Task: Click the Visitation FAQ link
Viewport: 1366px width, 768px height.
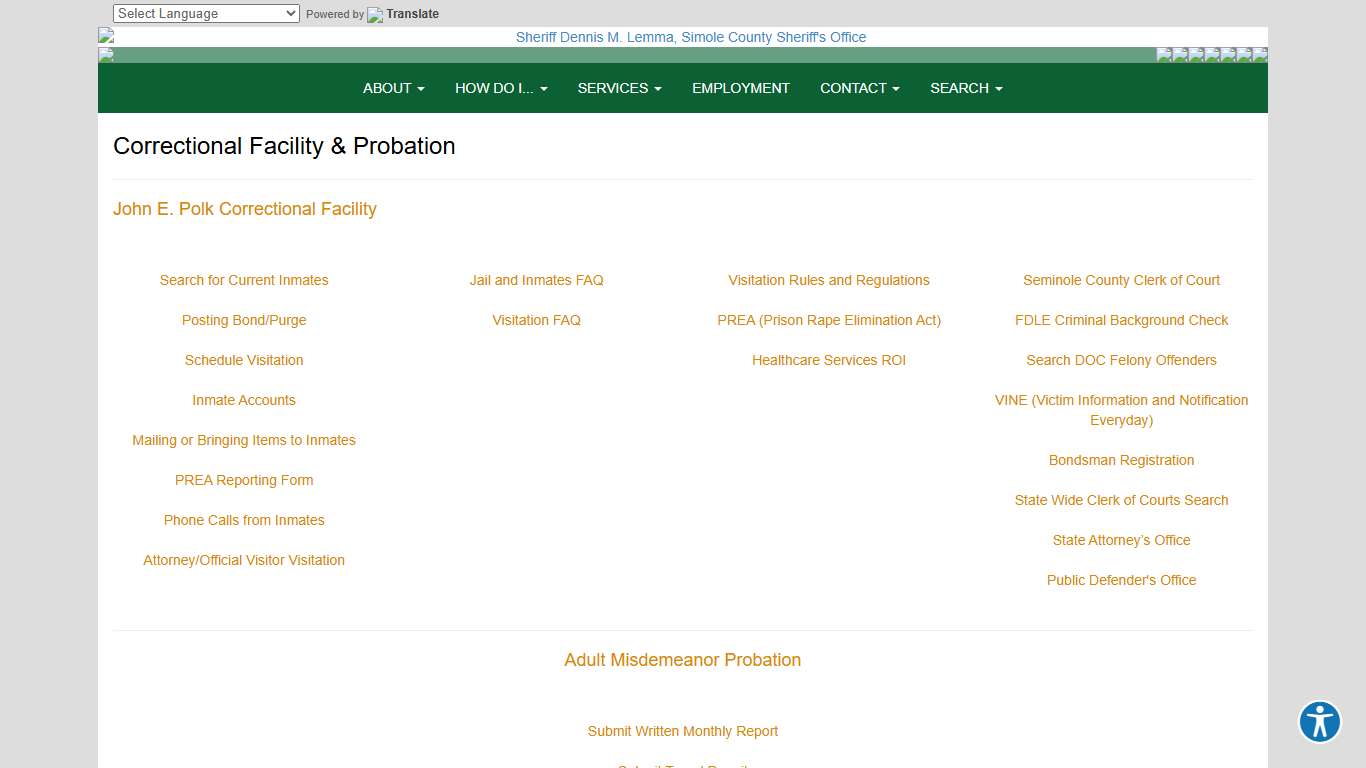Action: (x=536, y=320)
